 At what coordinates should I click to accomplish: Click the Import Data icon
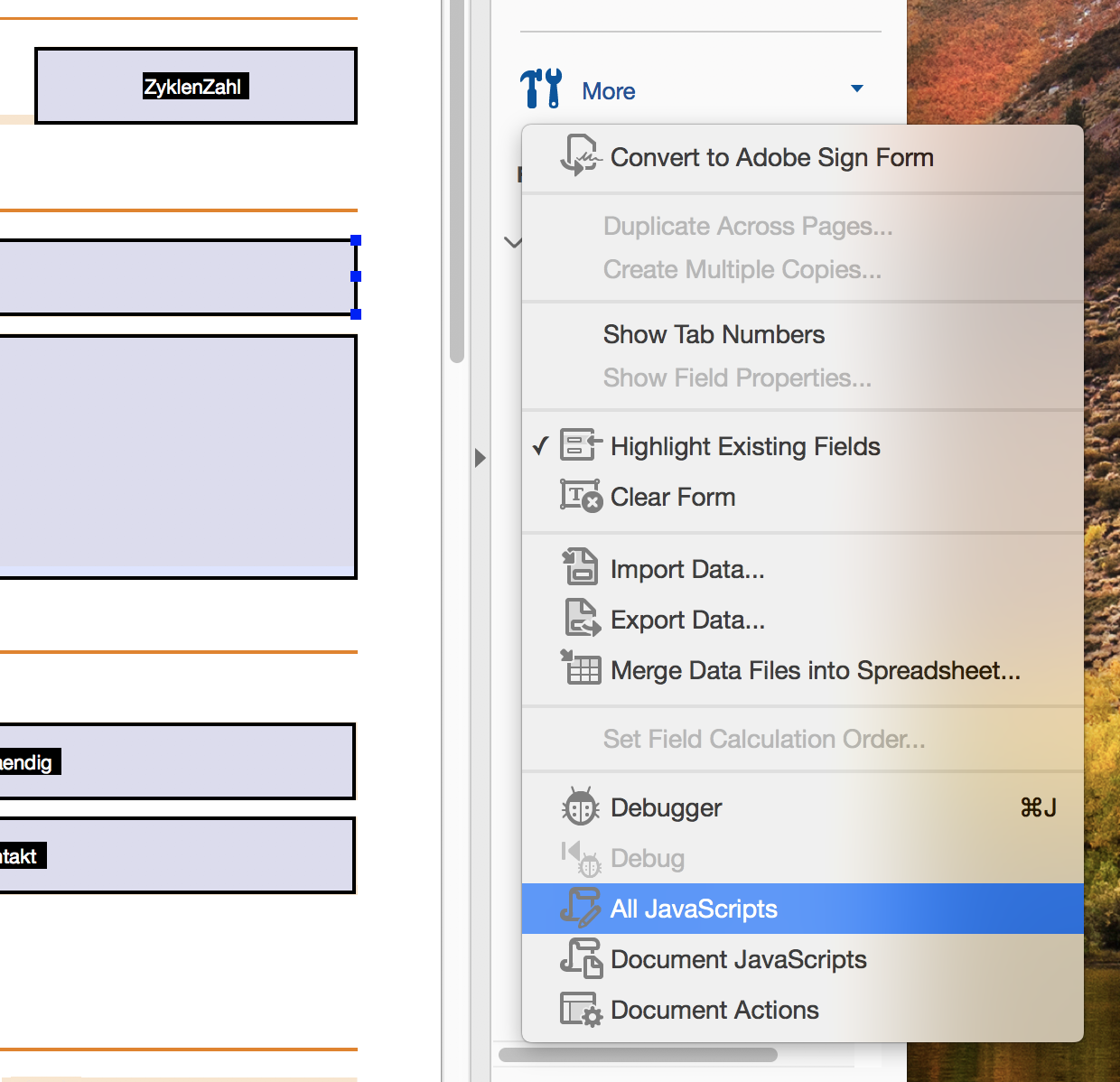(582, 567)
